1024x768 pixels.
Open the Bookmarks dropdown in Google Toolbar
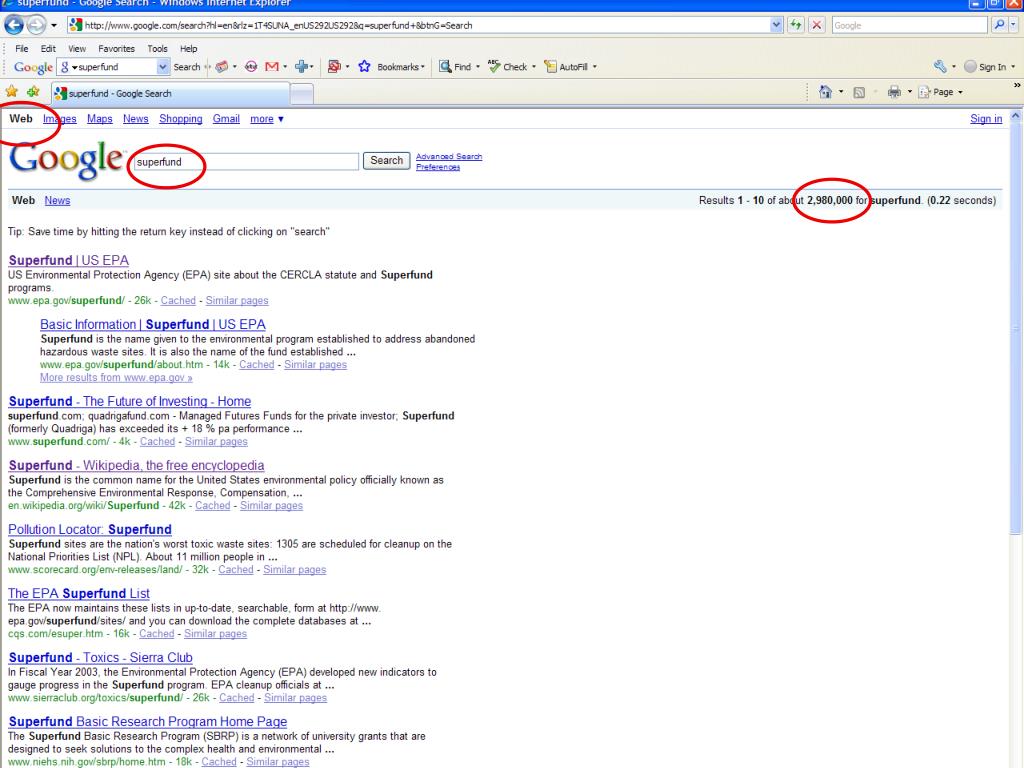click(x=401, y=67)
